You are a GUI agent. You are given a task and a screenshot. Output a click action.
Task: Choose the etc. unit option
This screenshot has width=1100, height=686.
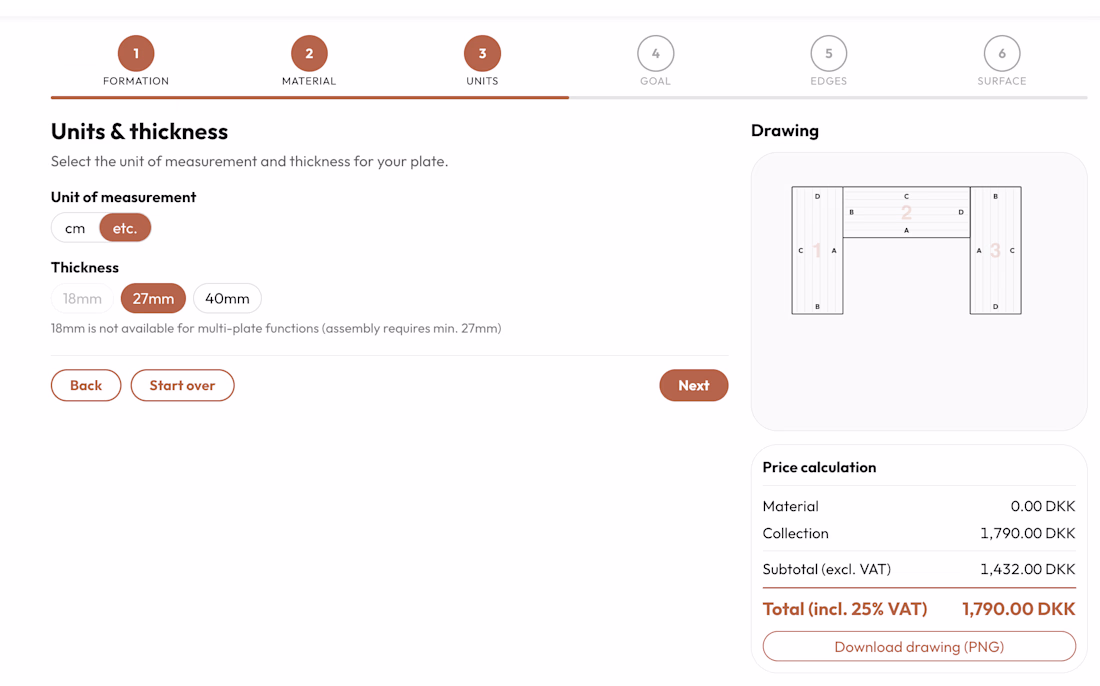tap(125, 228)
